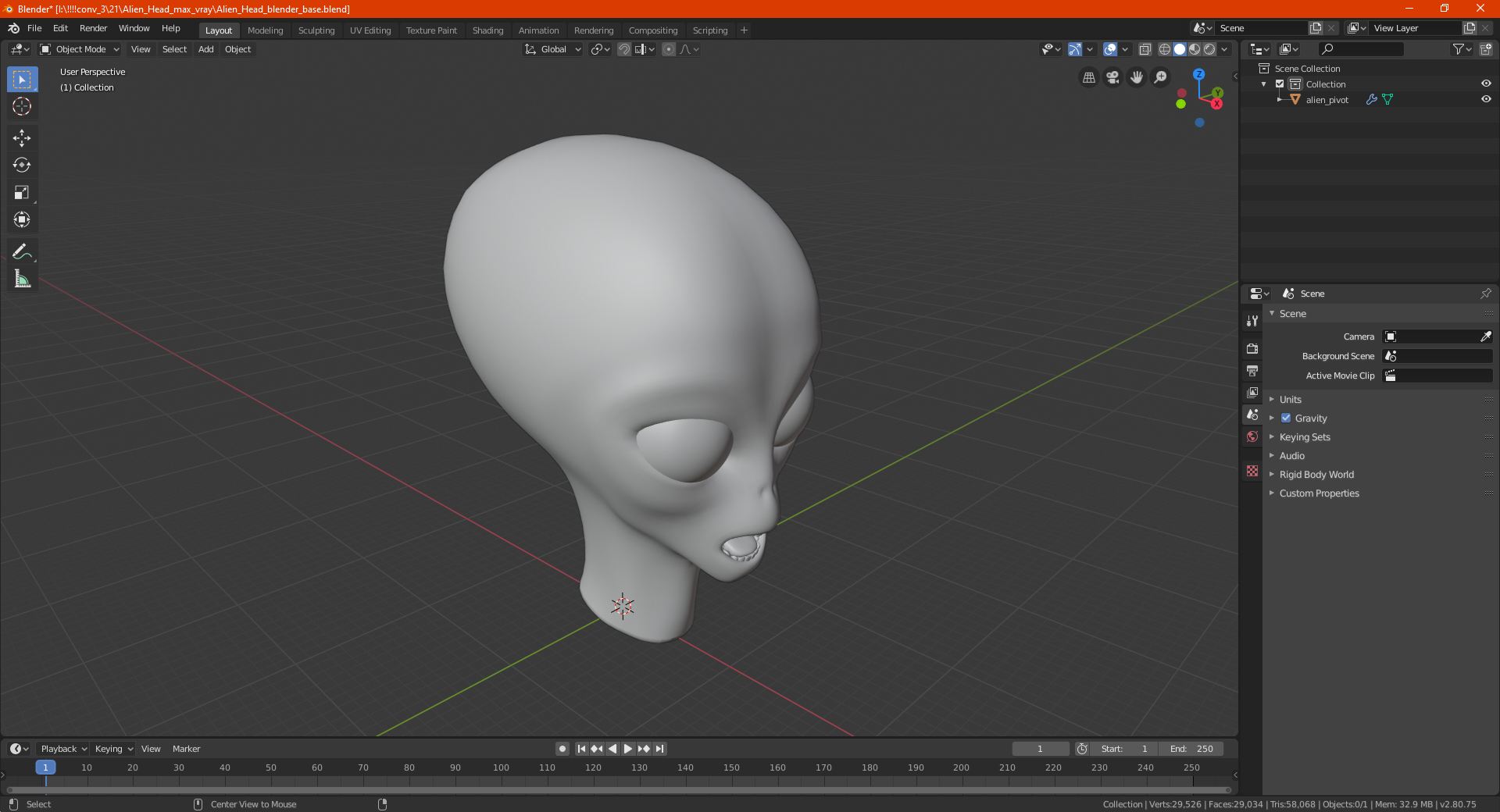
Task: Select the Rotate tool
Action: pos(22,165)
